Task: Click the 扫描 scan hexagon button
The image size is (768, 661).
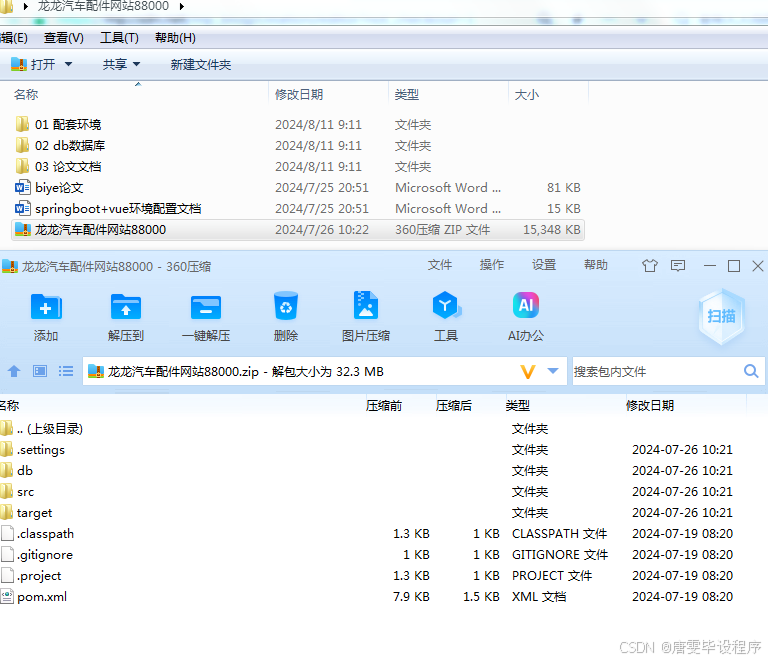Action: coord(721,316)
